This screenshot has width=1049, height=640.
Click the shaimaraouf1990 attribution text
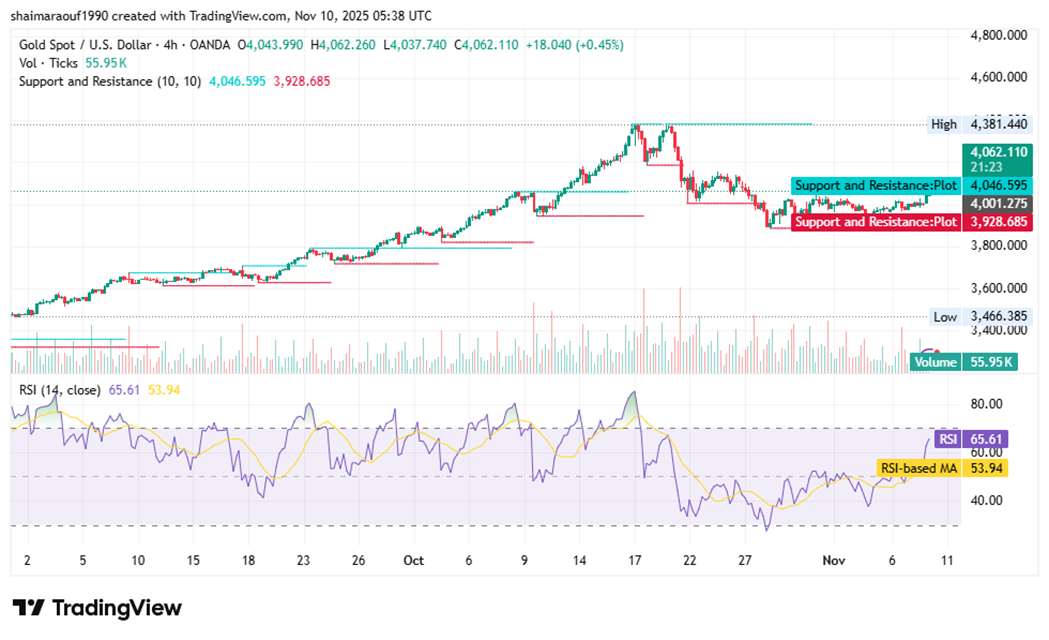pyautogui.click(x=58, y=16)
